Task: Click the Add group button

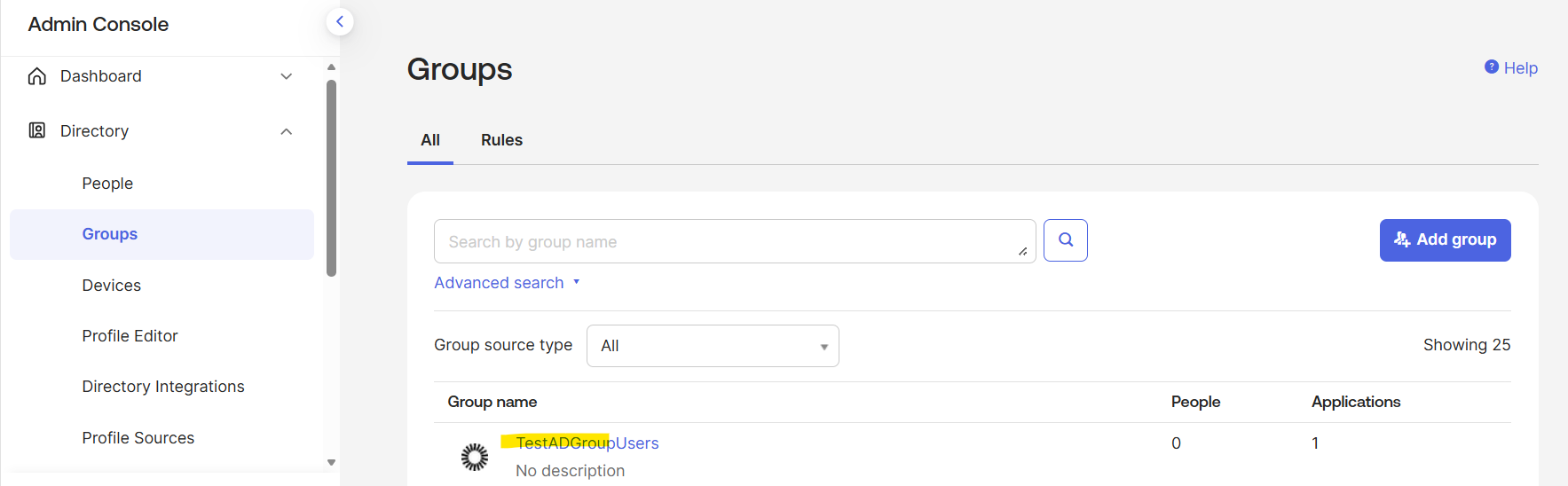Action: pyautogui.click(x=1445, y=240)
